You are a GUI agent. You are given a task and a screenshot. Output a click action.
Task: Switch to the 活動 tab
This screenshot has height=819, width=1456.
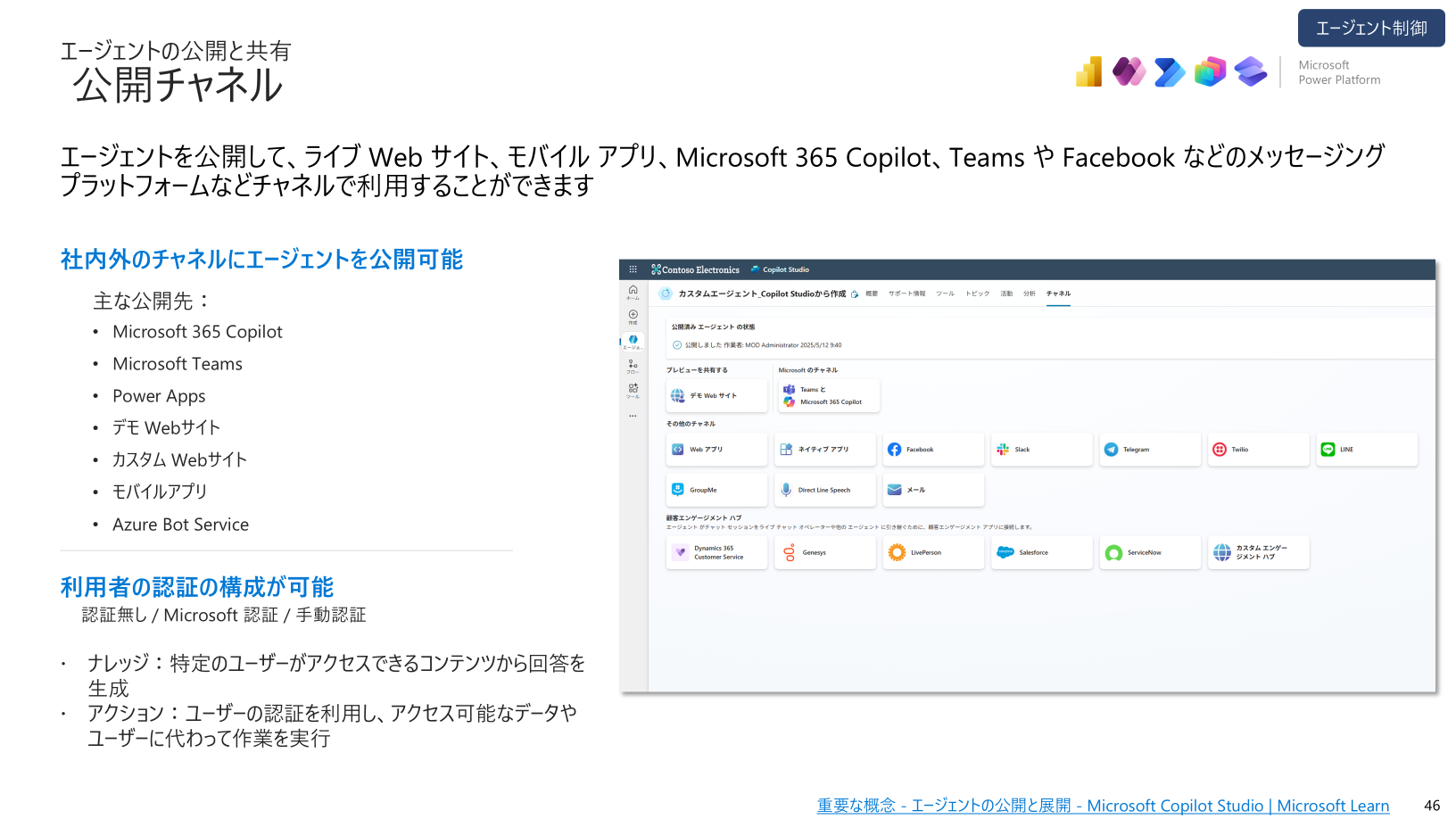[x=1006, y=294]
